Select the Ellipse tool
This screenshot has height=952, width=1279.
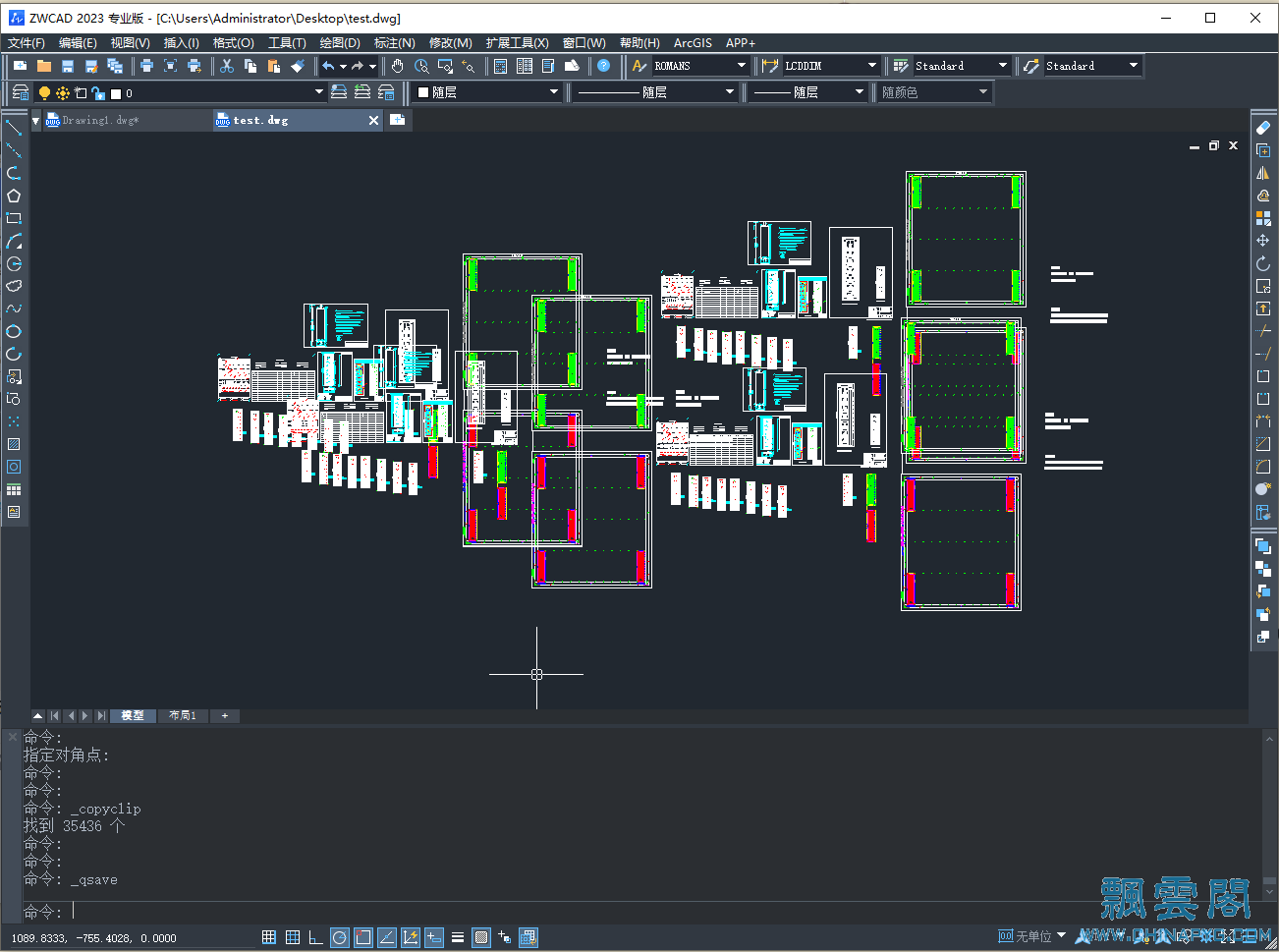click(x=14, y=331)
